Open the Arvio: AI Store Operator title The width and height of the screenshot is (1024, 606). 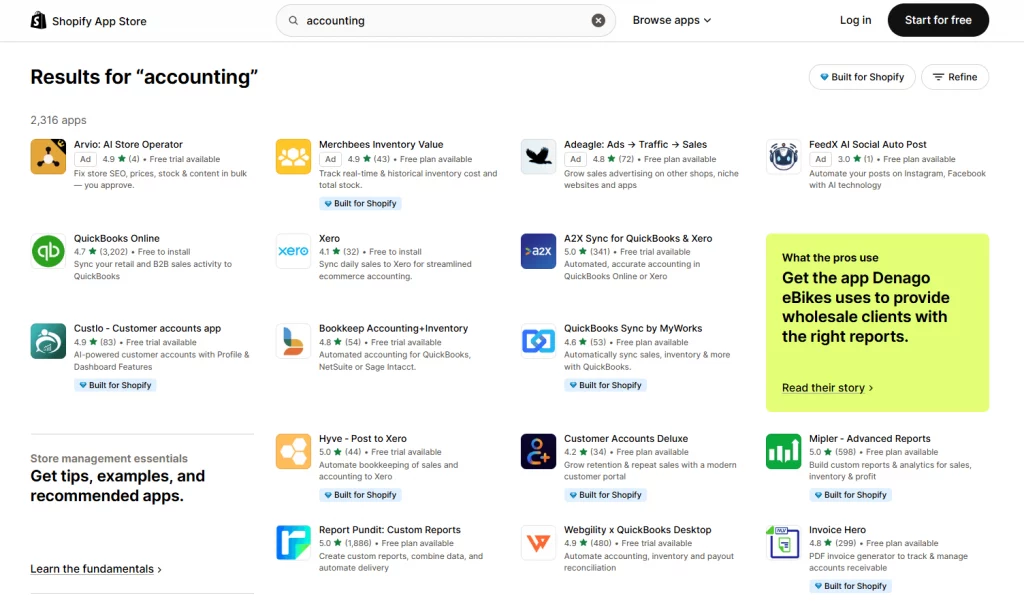pyautogui.click(x=128, y=144)
